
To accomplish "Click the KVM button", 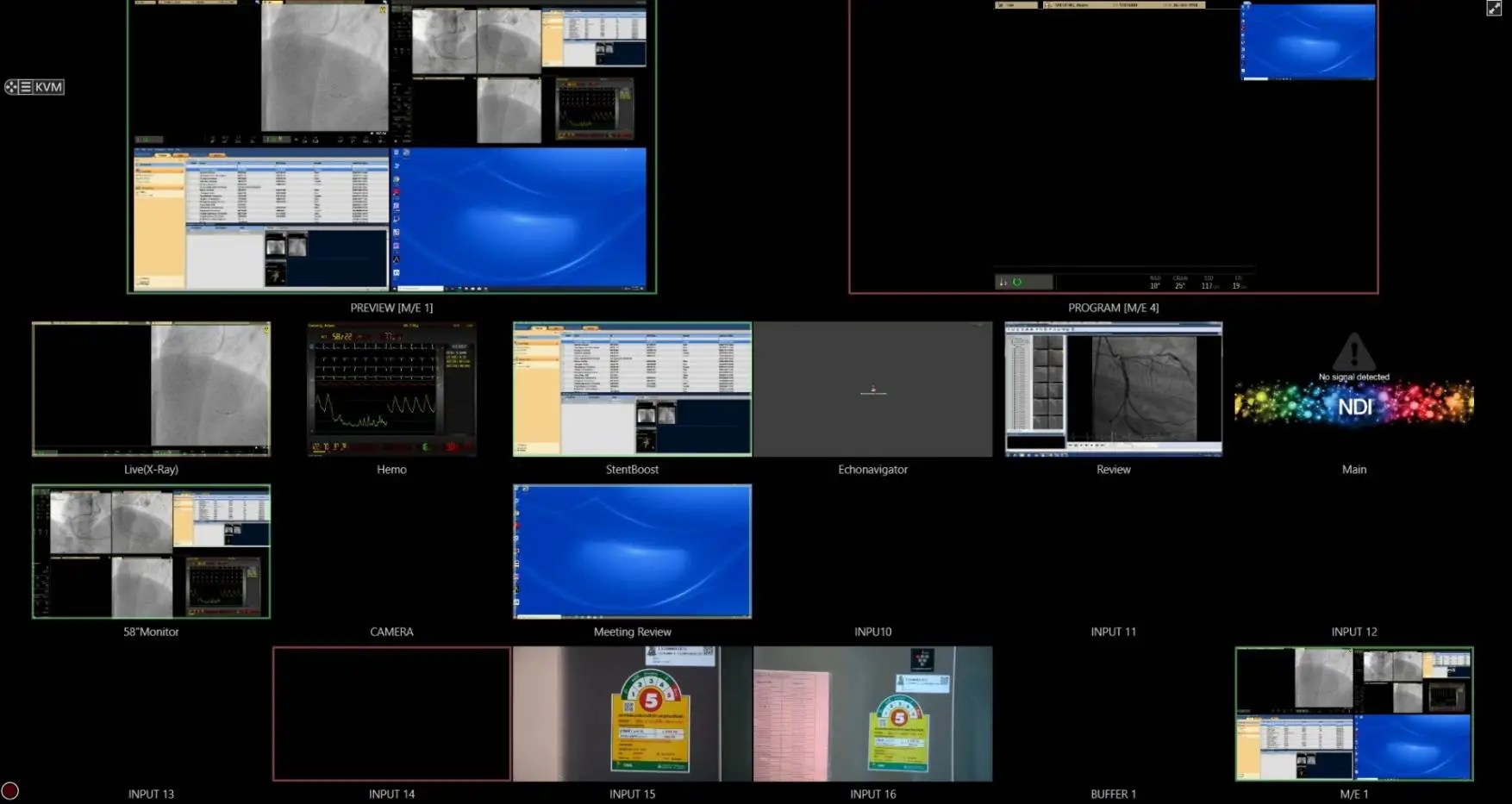I will (48, 87).
